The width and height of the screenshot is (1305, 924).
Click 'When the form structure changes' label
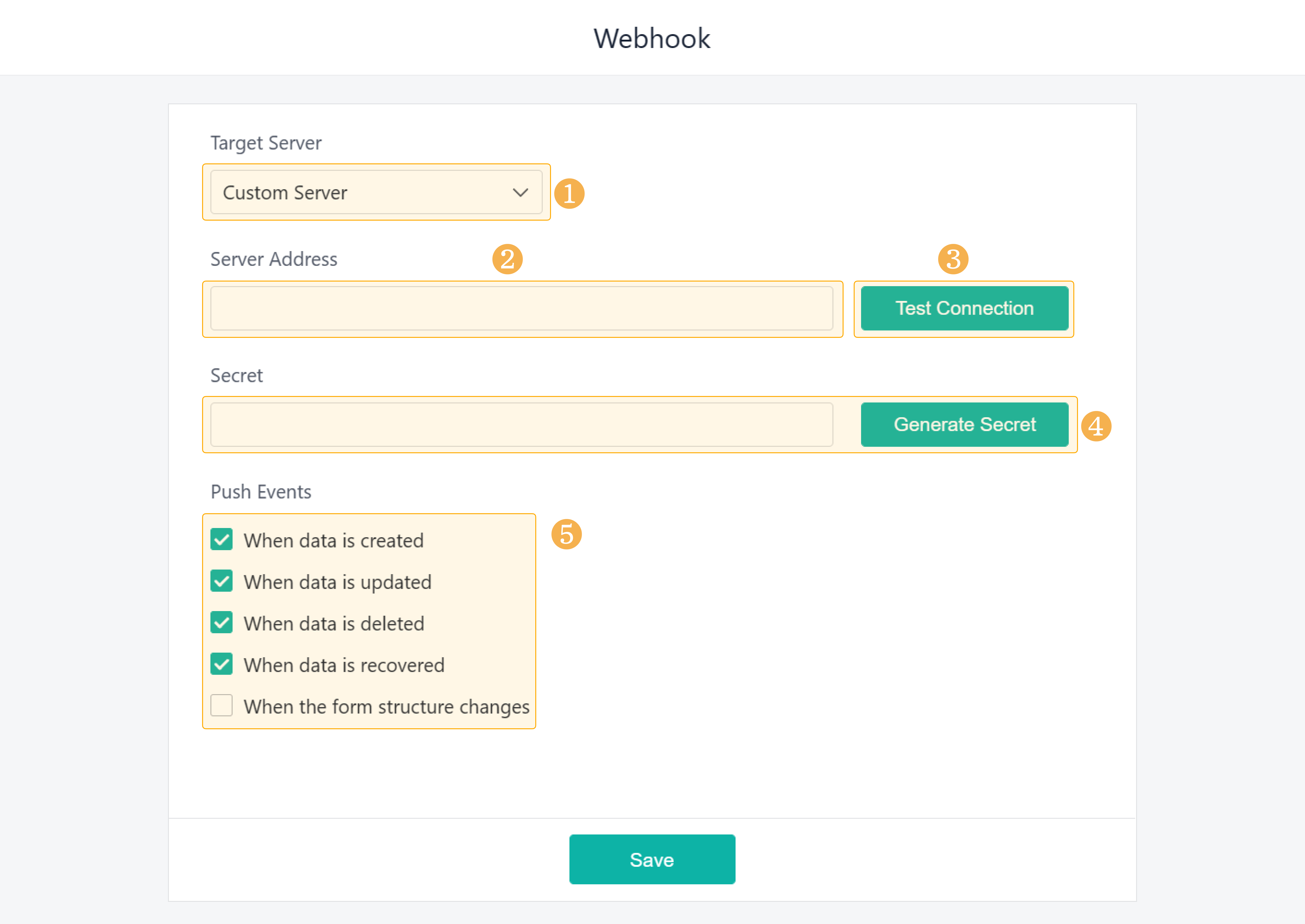[x=386, y=707]
